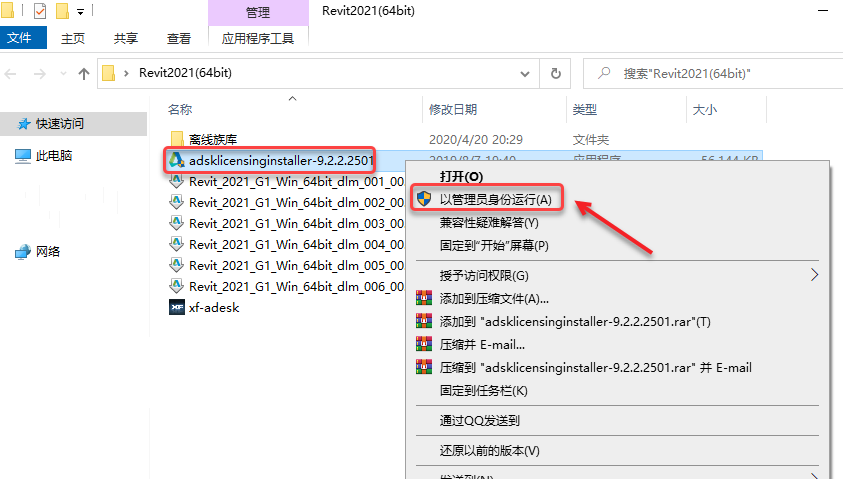Viewport: 843px width, 479px height.
Task: Choose 压缩到 rar 并 E-mail entry
Action: 596,368
